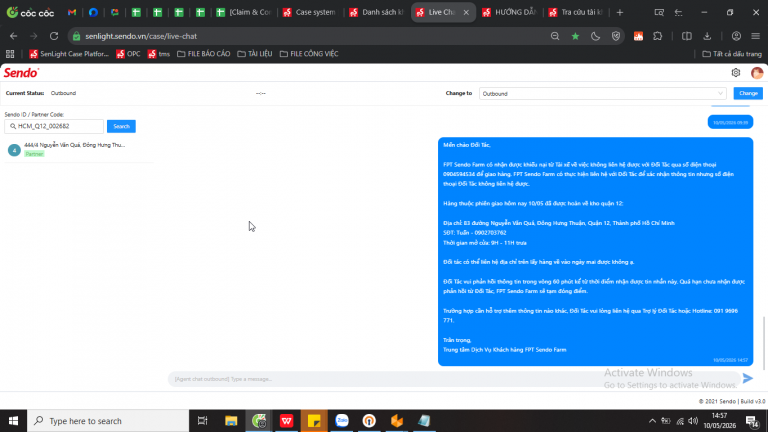Screen dimensions: 768x432
Task: Open the SenLight Case Platform bookmark
Action: click(x=69, y=54)
